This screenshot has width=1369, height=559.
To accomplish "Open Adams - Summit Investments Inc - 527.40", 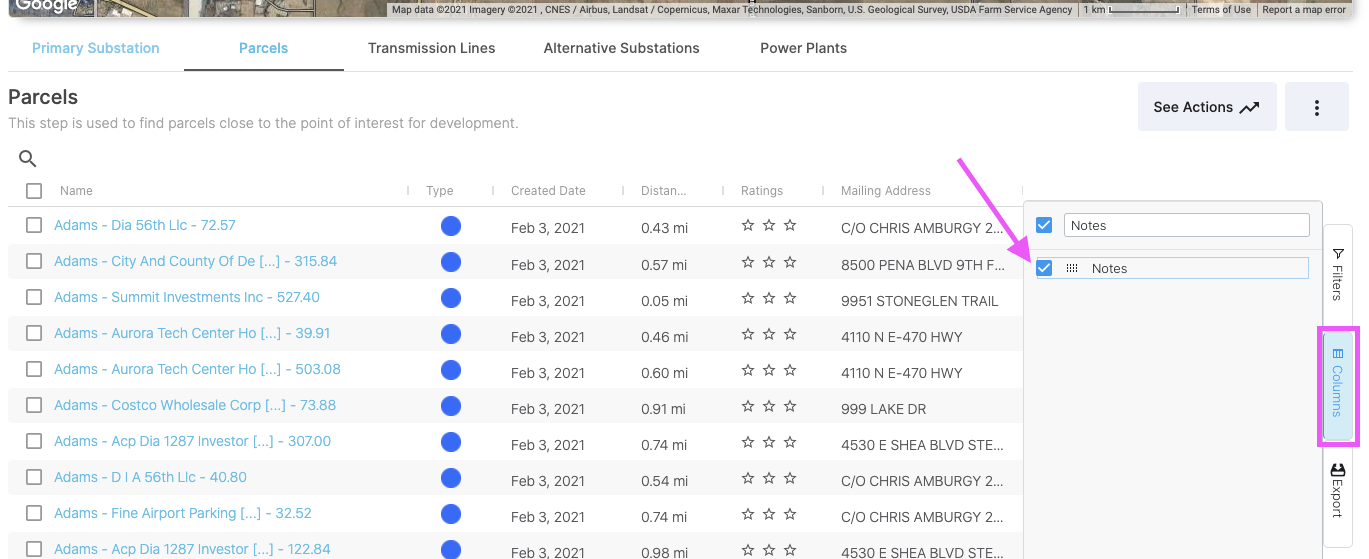I will coord(187,297).
